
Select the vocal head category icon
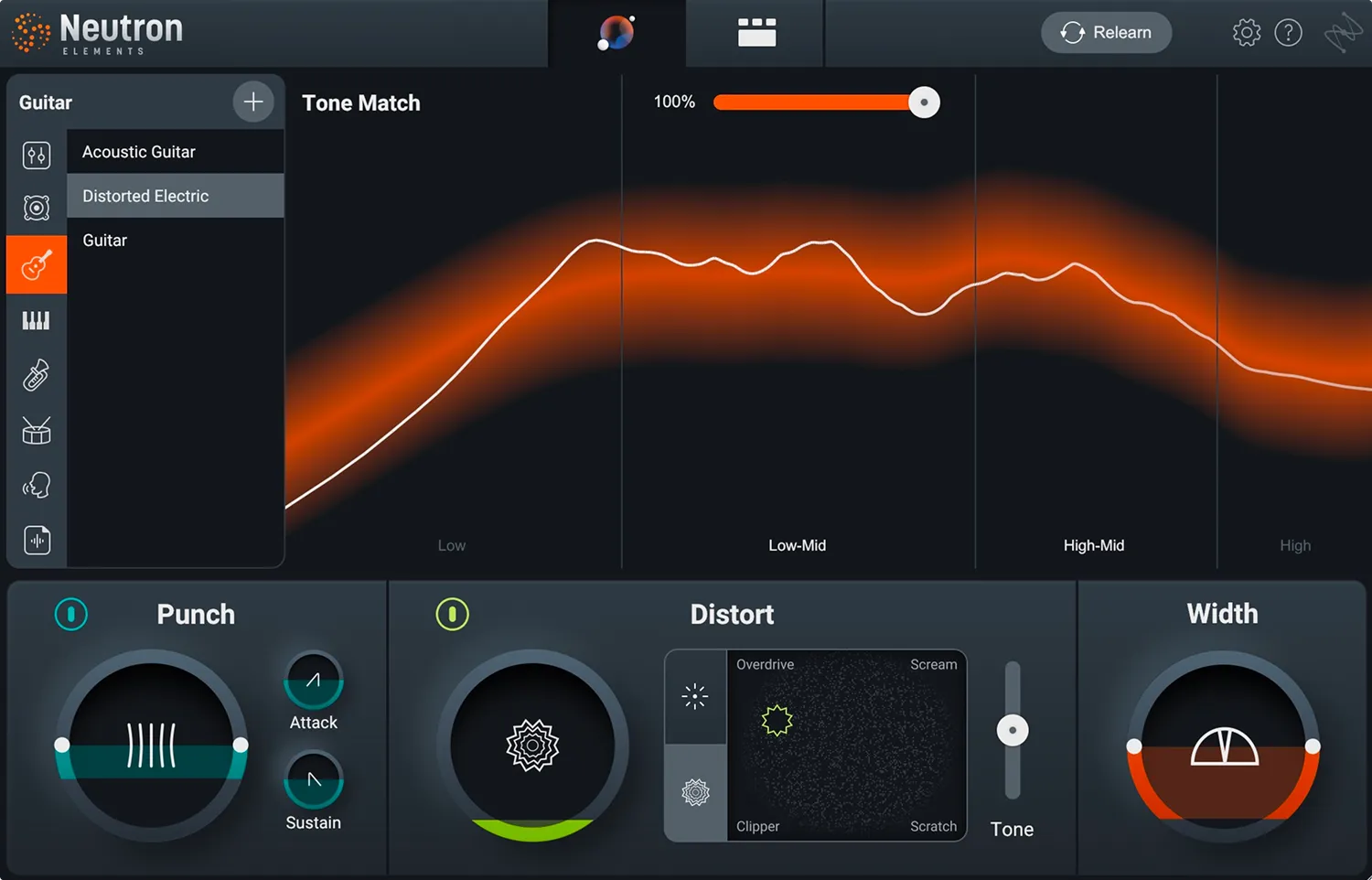click(37, 485)
